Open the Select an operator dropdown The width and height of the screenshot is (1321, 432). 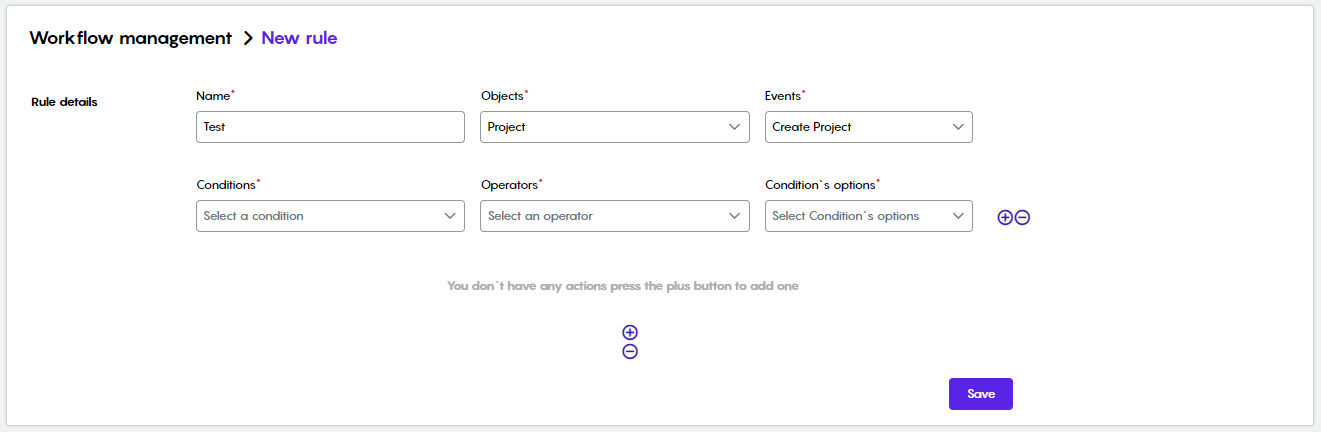click(615, 216)
